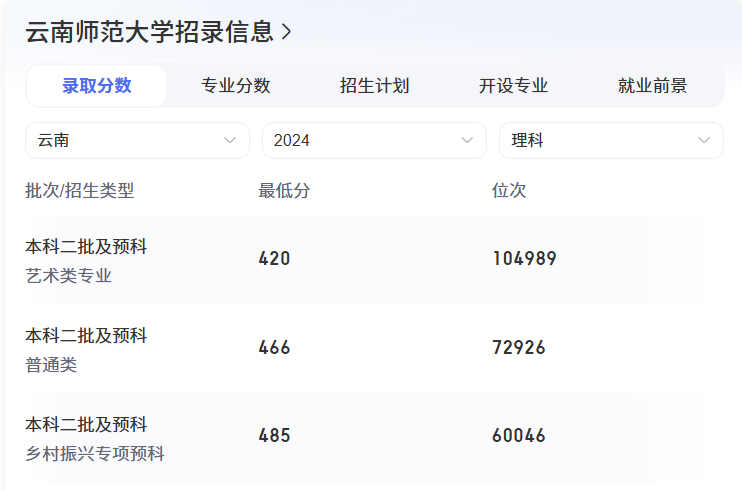Click rank value 72926
742x491 pixels.
tap(519, 348)
